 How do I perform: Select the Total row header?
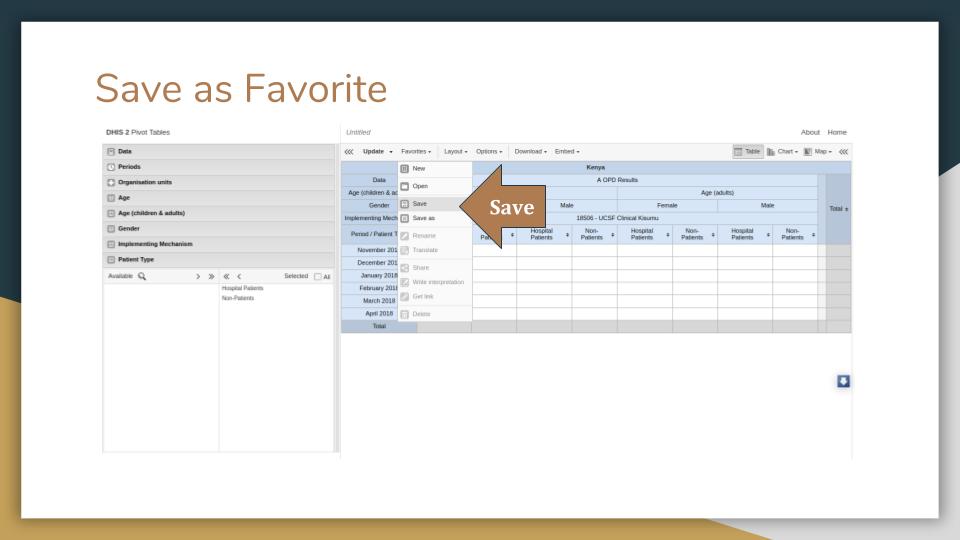click(x=379, y=326)
